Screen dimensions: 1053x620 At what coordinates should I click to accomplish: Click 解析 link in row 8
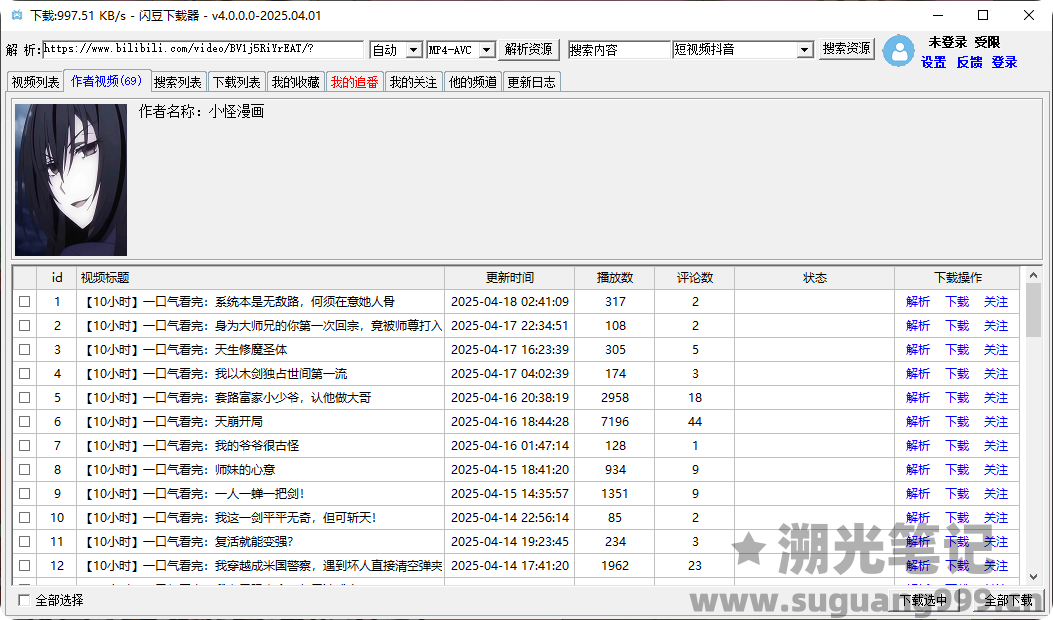pyautogui.click(x=918, y=470)
